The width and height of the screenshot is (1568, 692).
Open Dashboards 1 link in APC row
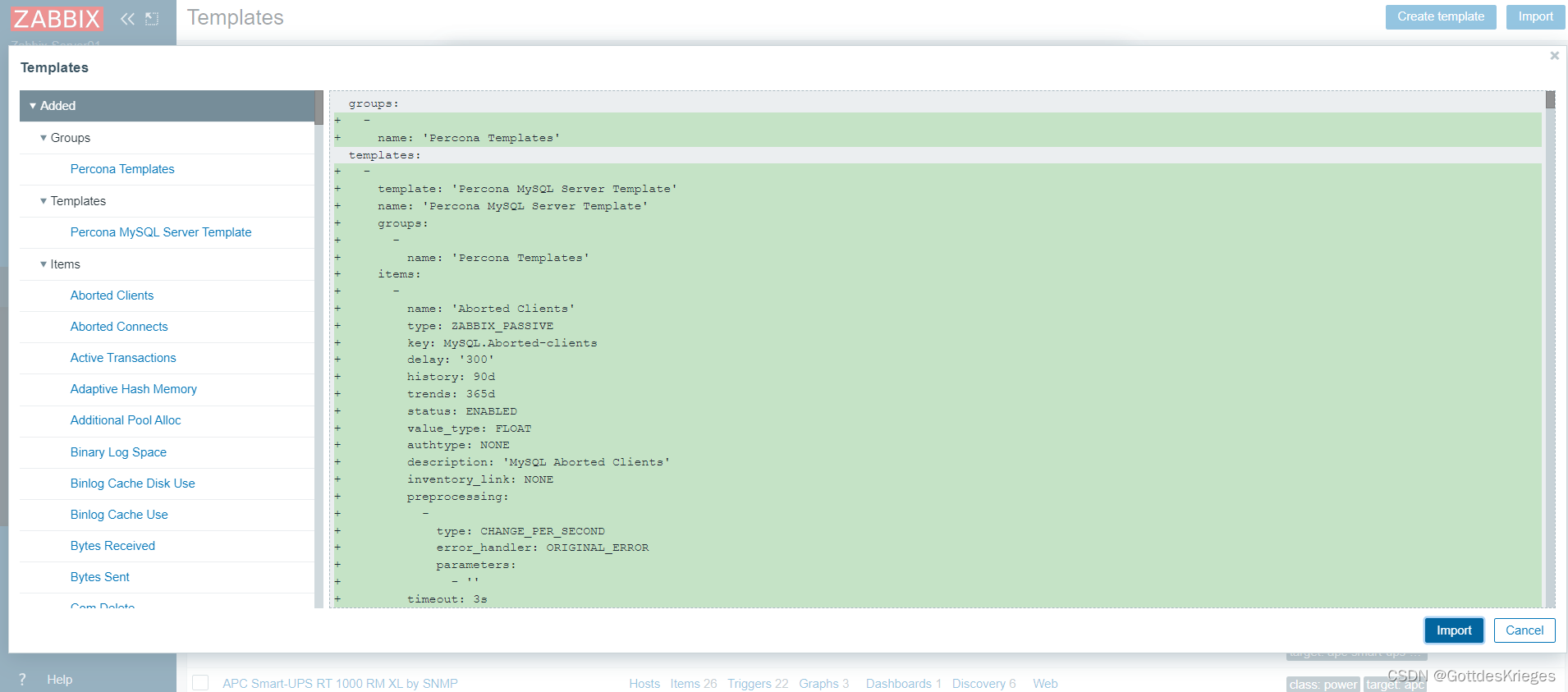[904, 684]
